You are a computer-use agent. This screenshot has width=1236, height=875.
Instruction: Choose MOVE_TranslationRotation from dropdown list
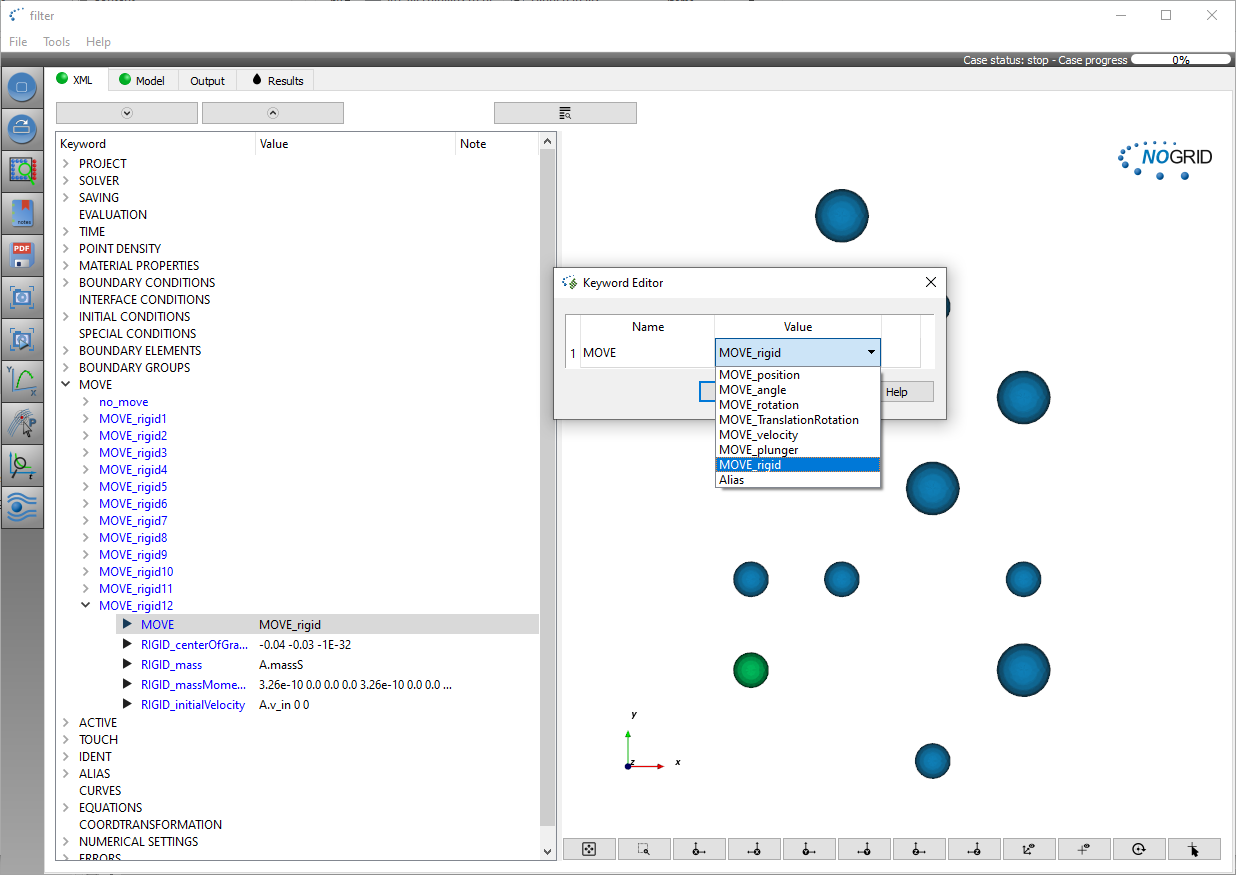tap(798, 420)
